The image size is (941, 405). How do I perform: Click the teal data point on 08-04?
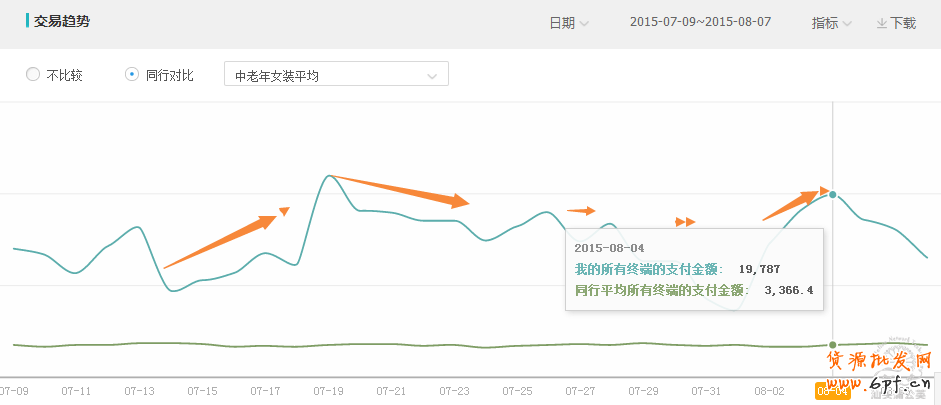[833, 194]
